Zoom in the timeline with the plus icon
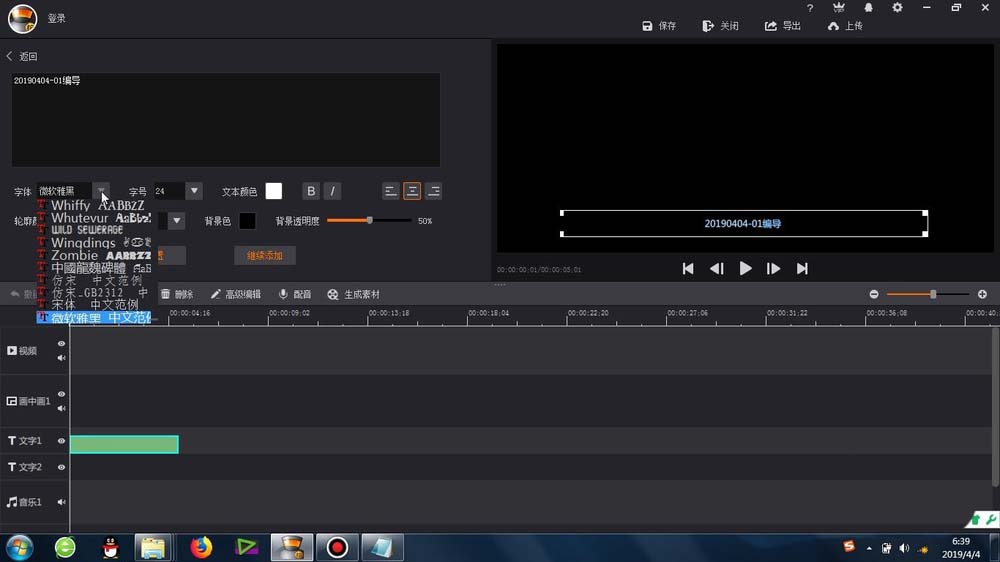The width and height of the screenshot is (1000, 562). pyautogui.click(x=982, y=294)
